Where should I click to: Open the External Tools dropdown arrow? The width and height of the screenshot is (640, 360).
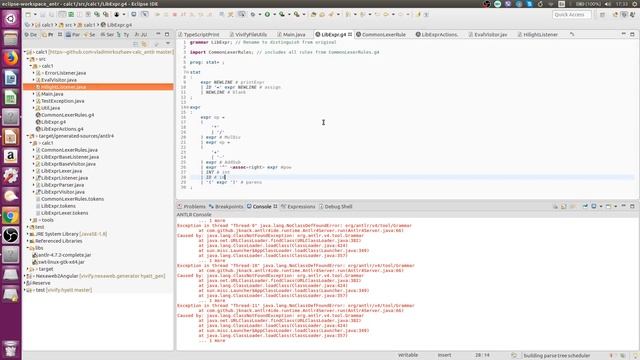point(304,14)
